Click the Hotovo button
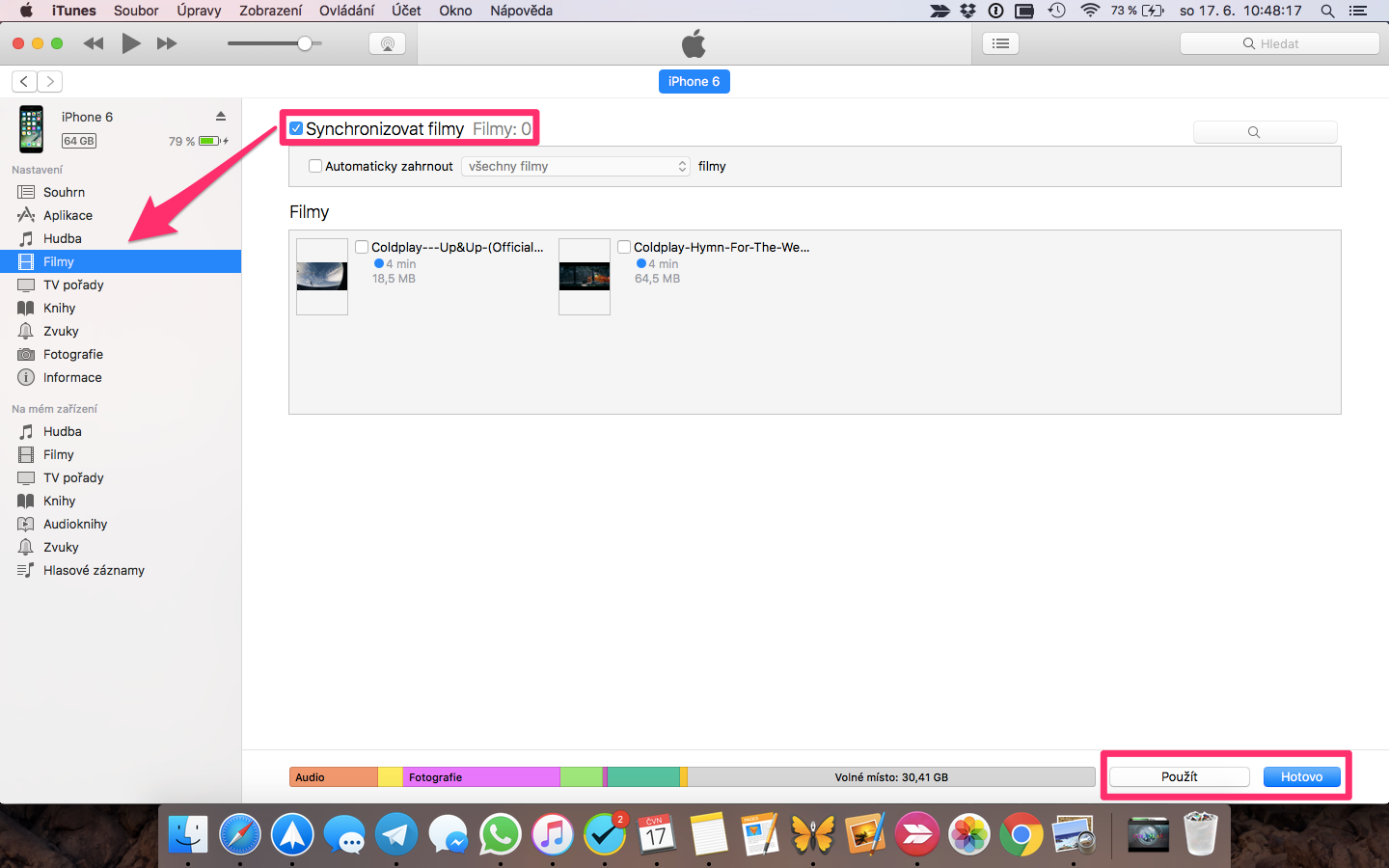Screen dimensions: 1389x868 point(1301,776)
